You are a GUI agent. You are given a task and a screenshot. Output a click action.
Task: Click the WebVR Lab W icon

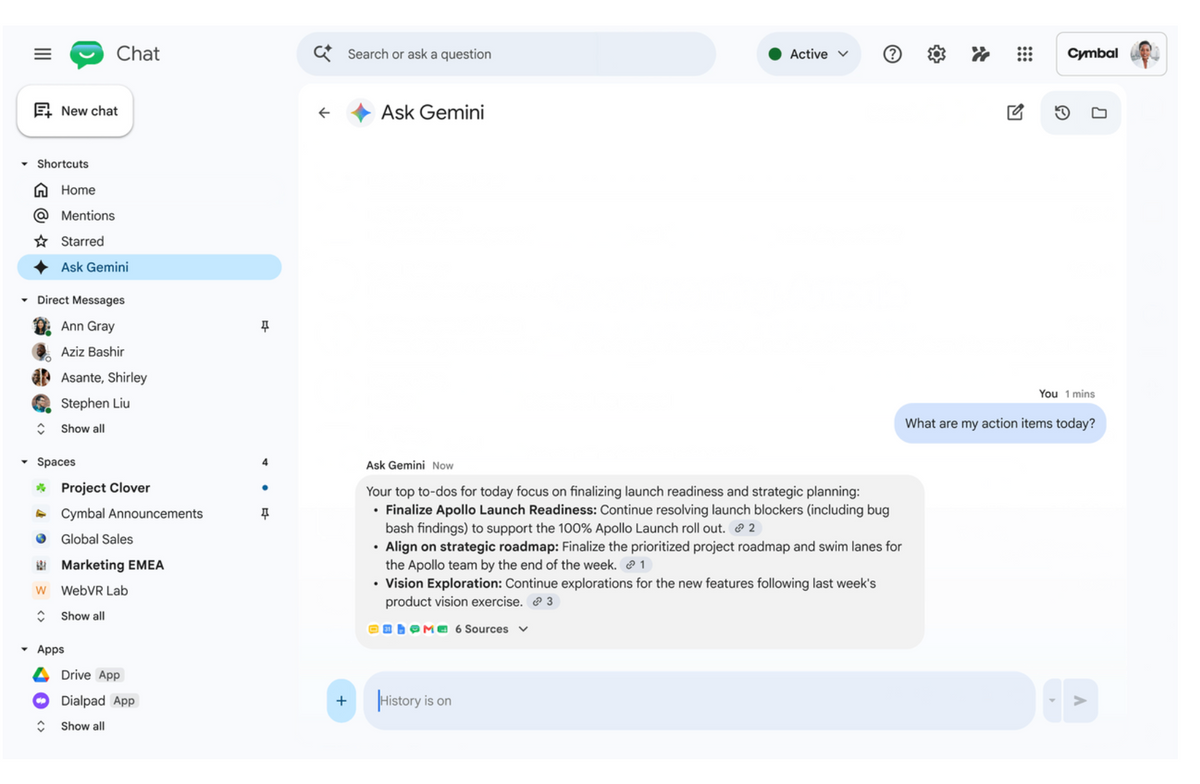pyautogui.click(x=41, y=591)
